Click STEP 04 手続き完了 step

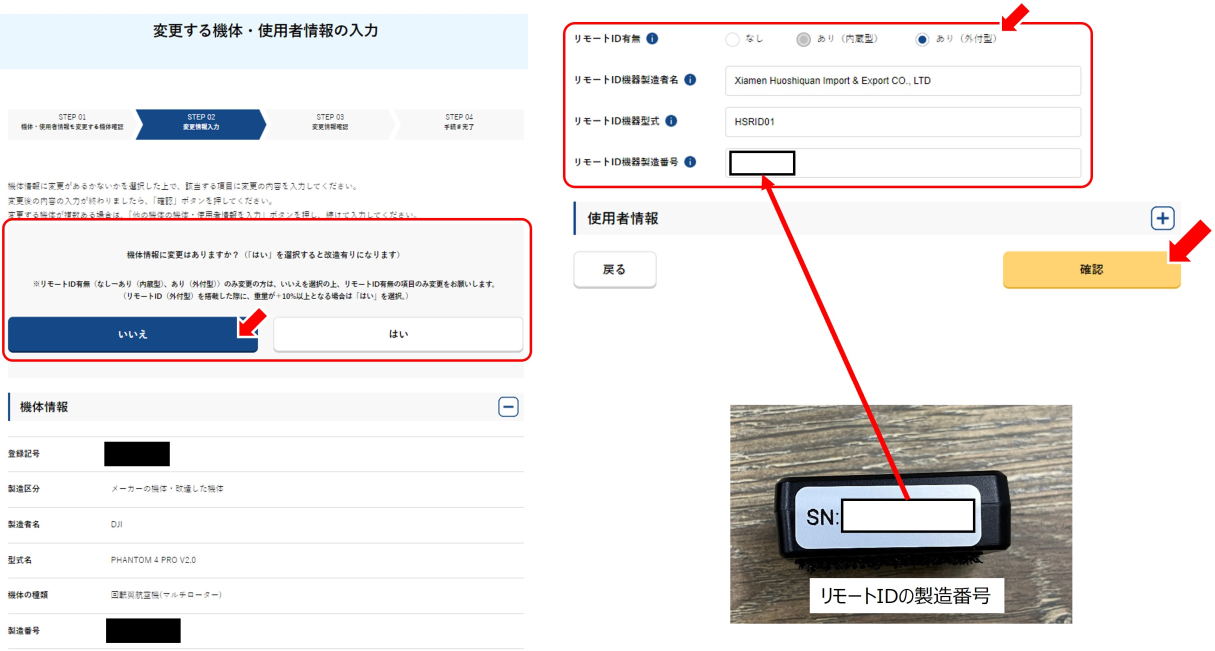pyautogui.click(x=459, y=123)
